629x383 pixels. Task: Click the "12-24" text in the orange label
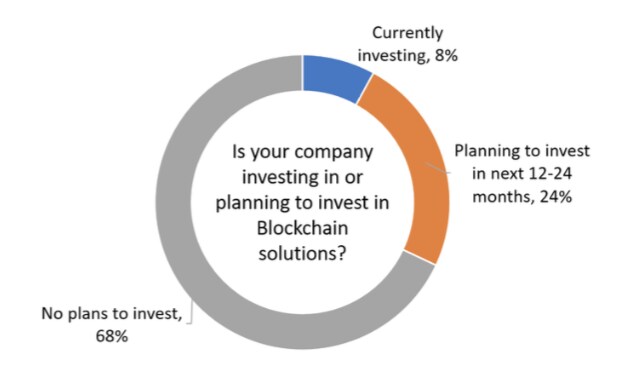(x=550, y=174)
